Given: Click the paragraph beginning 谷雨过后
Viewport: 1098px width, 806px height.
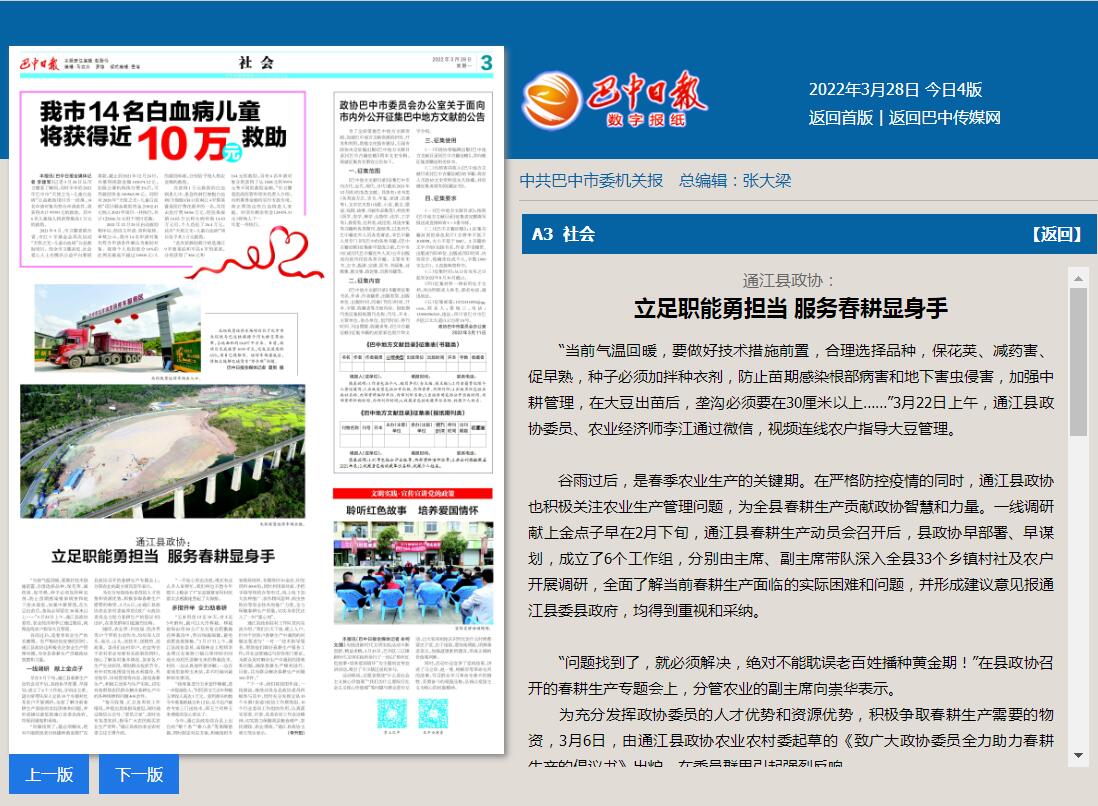Looking at the screenshot, I should 791,546.
